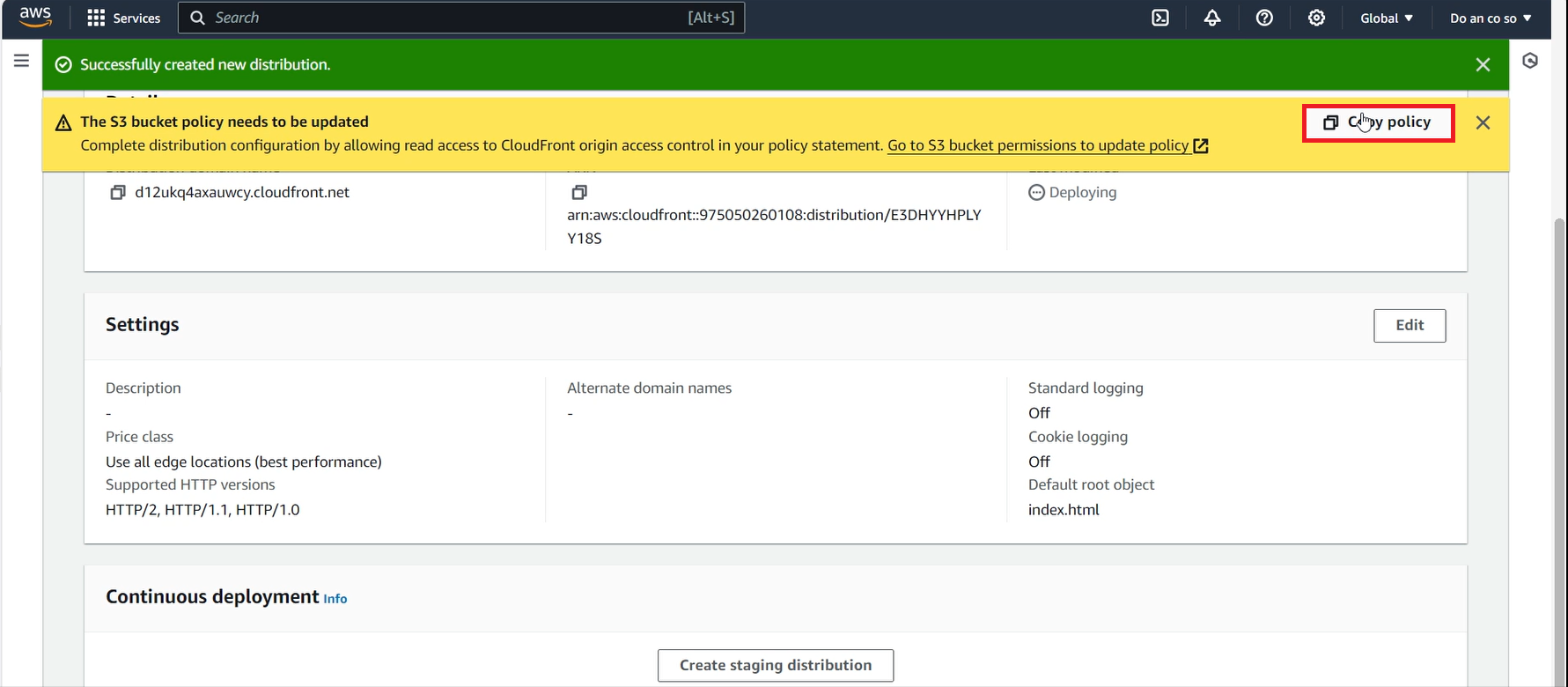
Task: Click the Settings section heading
Action: coord(143,324)
